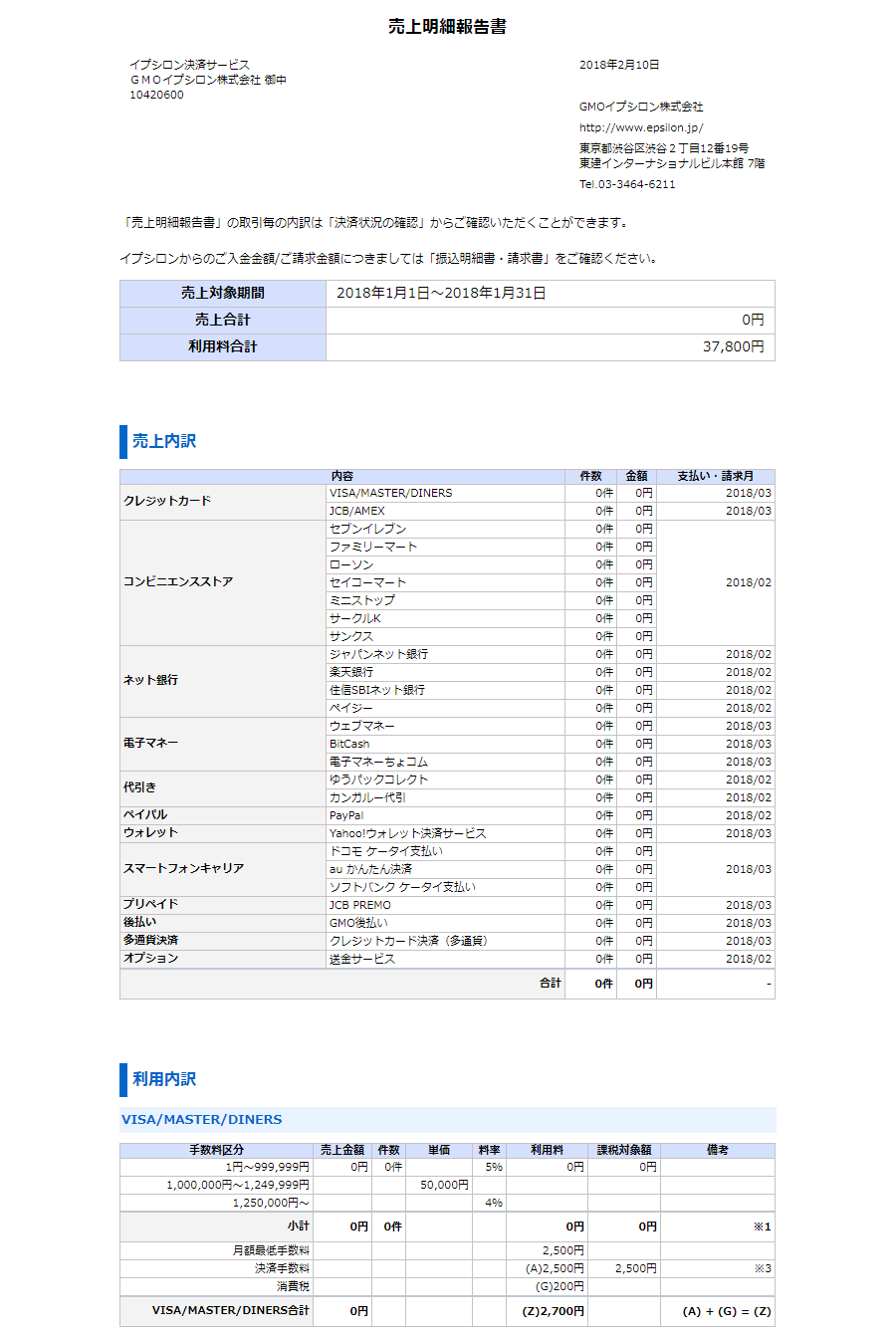Select the PayPal row
896x1336 pixels.
(x=551, y=816)
